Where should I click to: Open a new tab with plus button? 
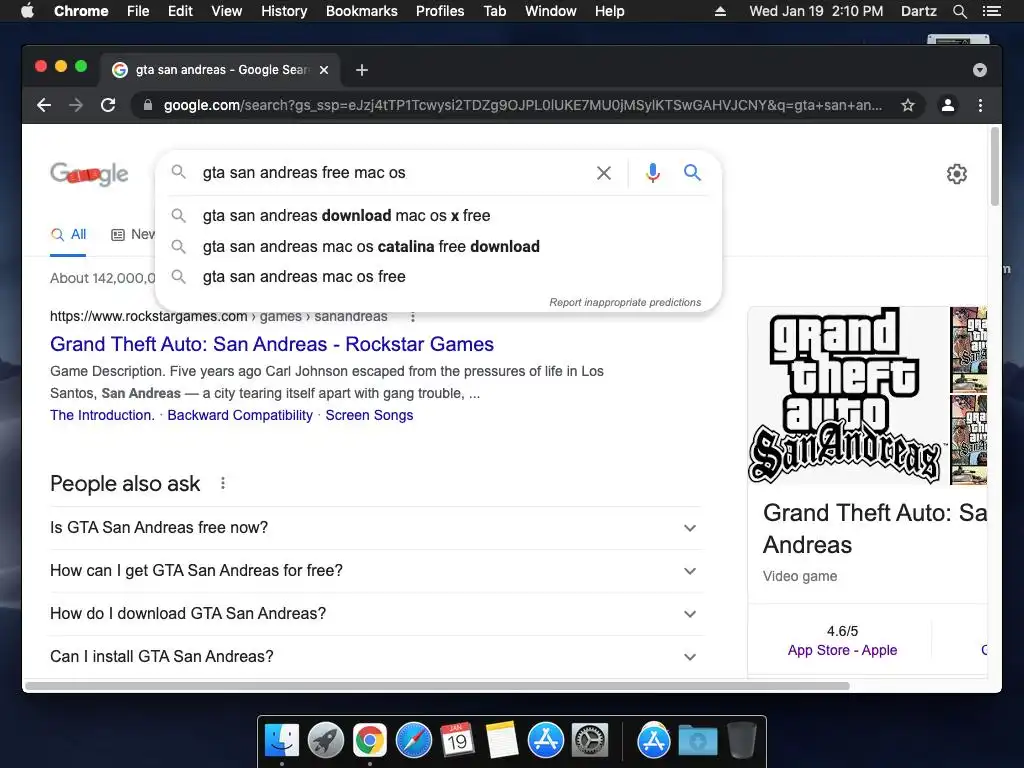[x=362, y=70]
